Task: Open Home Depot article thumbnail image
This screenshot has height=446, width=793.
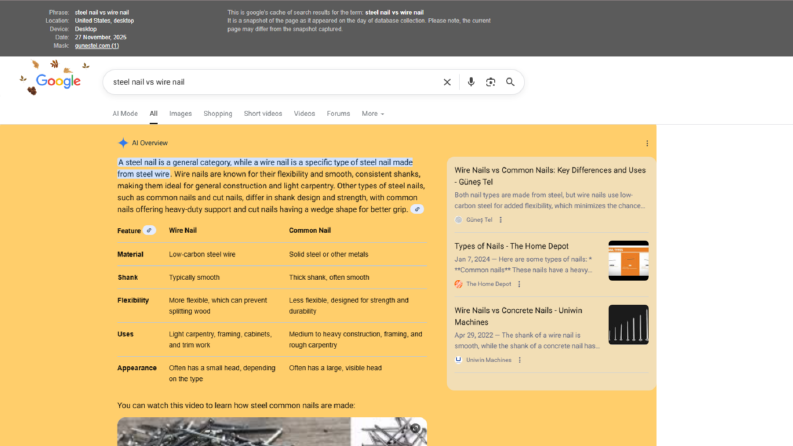Action: (628, 260)
